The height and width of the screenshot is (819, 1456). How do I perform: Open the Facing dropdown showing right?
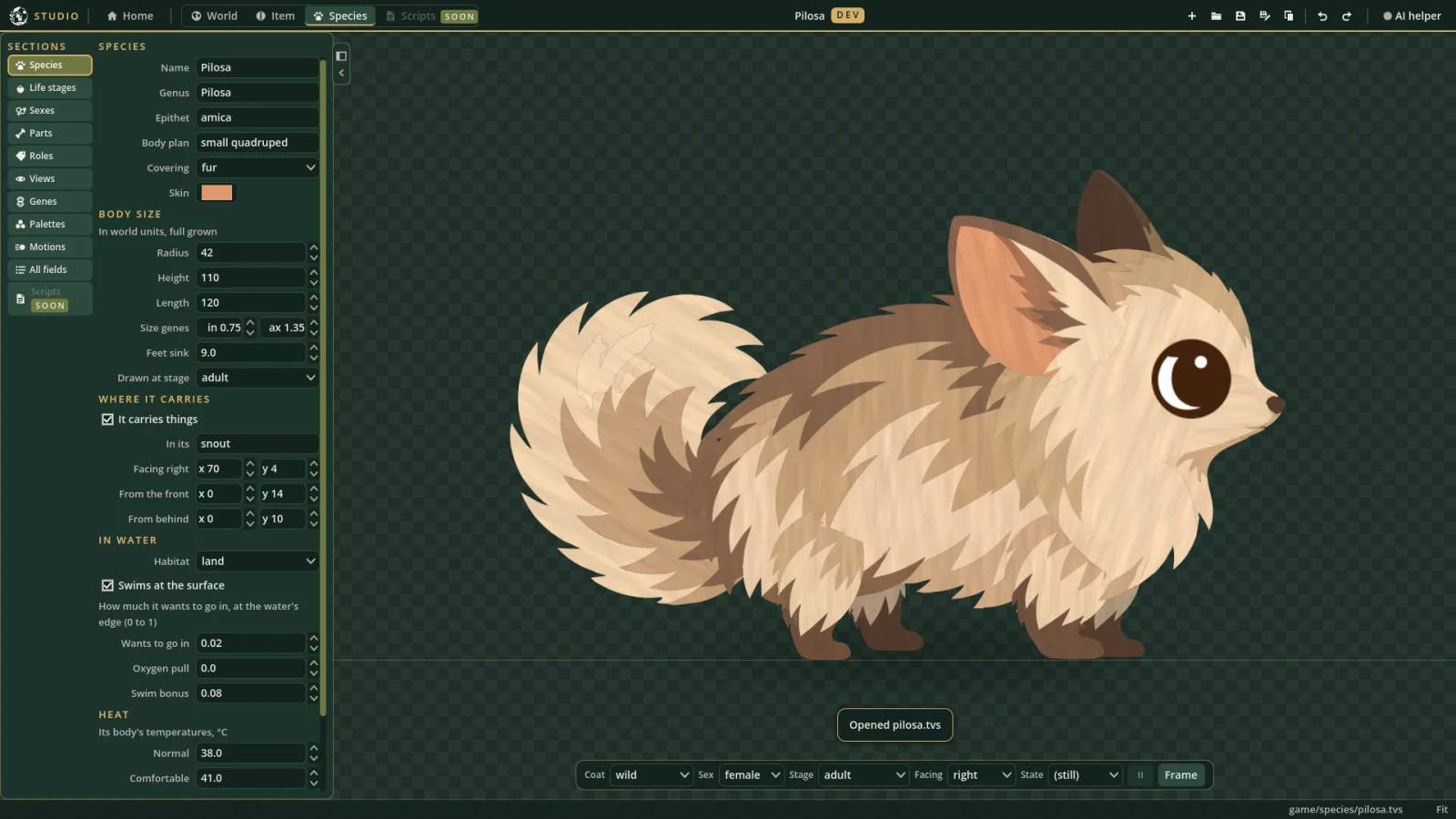tap(981, 775)
